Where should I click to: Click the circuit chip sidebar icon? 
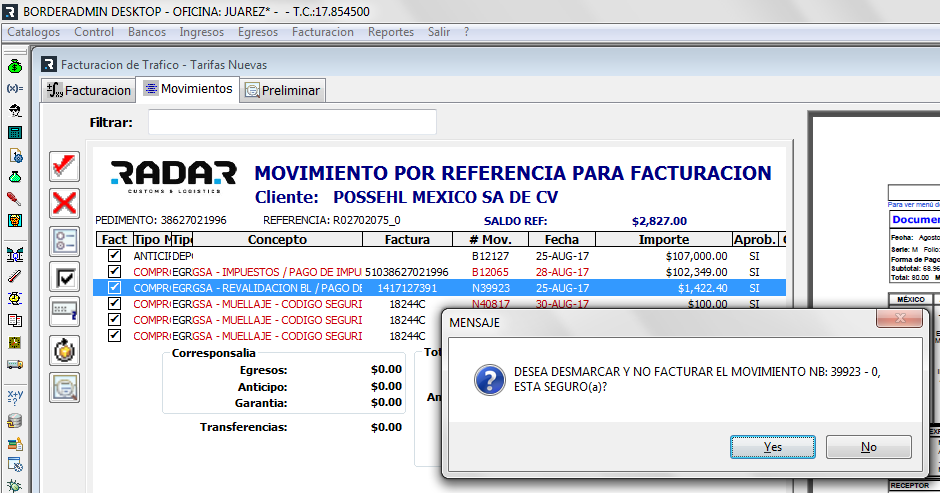click(15, 342)
